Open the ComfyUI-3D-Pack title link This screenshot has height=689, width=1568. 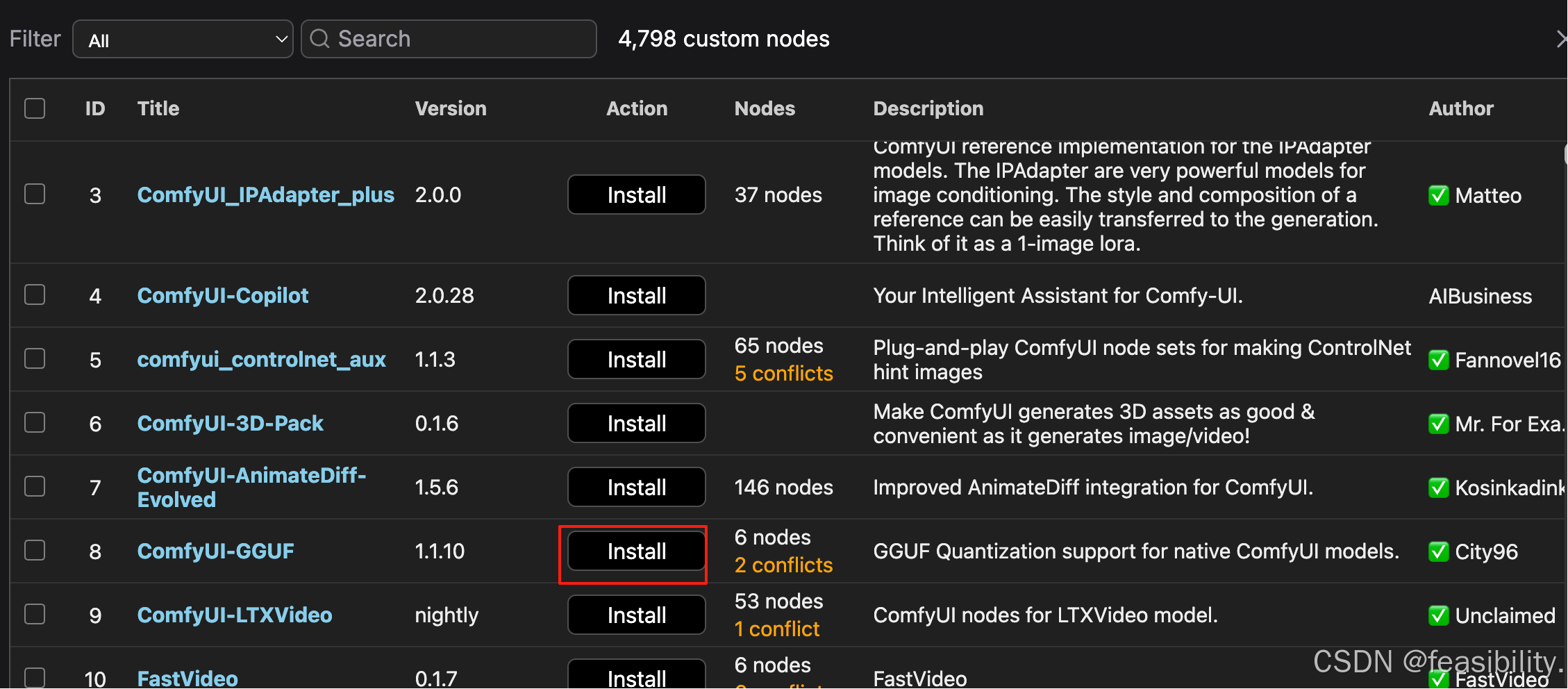(x=231, y=423)
